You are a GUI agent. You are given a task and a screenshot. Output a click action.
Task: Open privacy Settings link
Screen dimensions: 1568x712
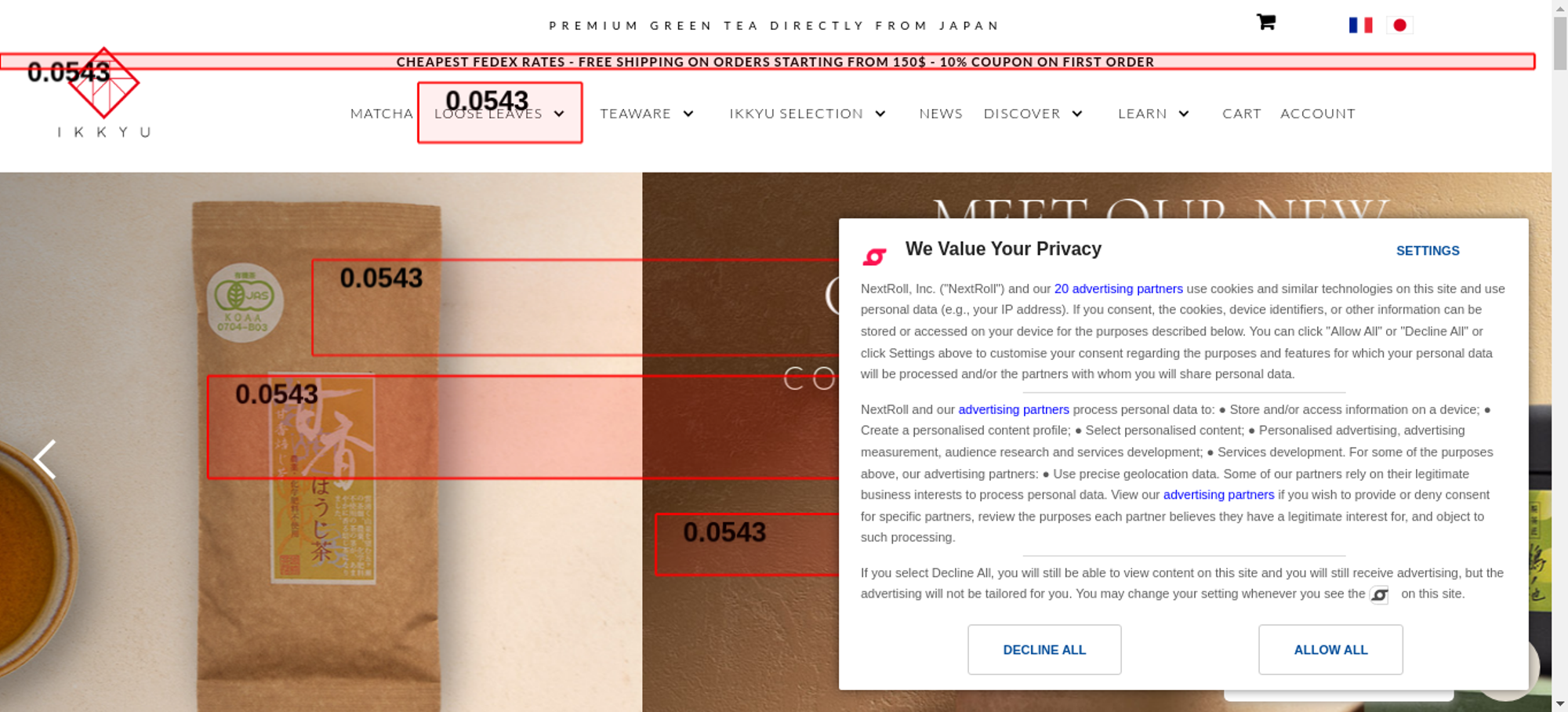pyautogui.click(x=1428, y=251)
